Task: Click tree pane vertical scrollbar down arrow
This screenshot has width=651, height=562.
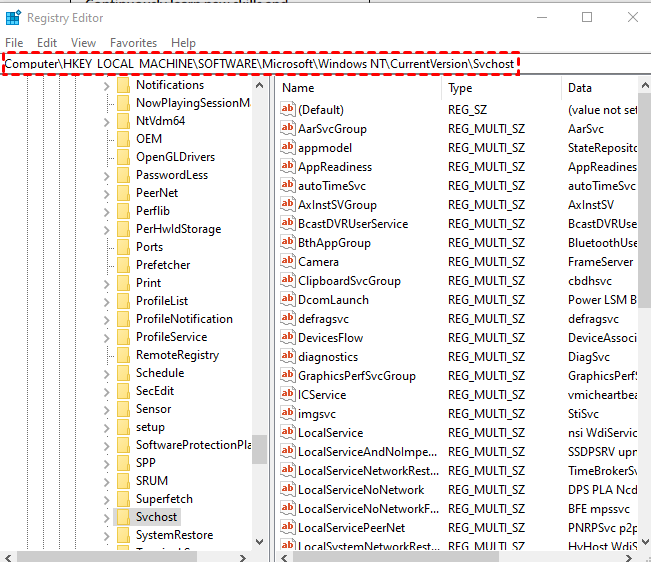Action: coord(259,541)
